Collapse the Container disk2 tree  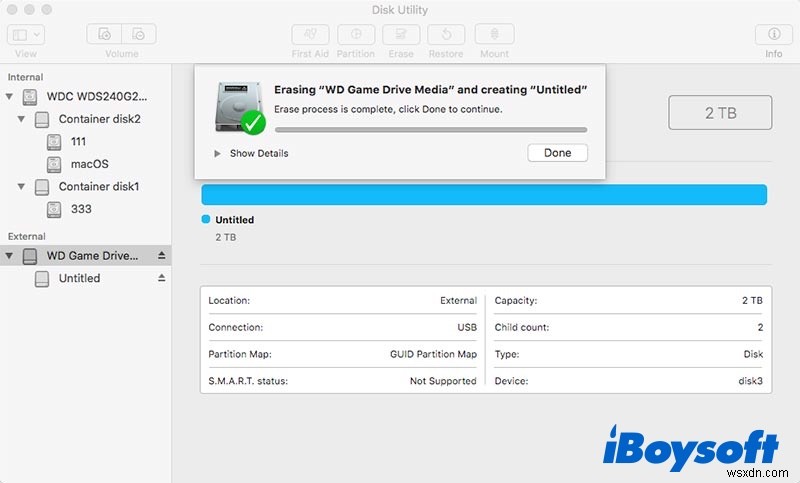coord(21,119)
